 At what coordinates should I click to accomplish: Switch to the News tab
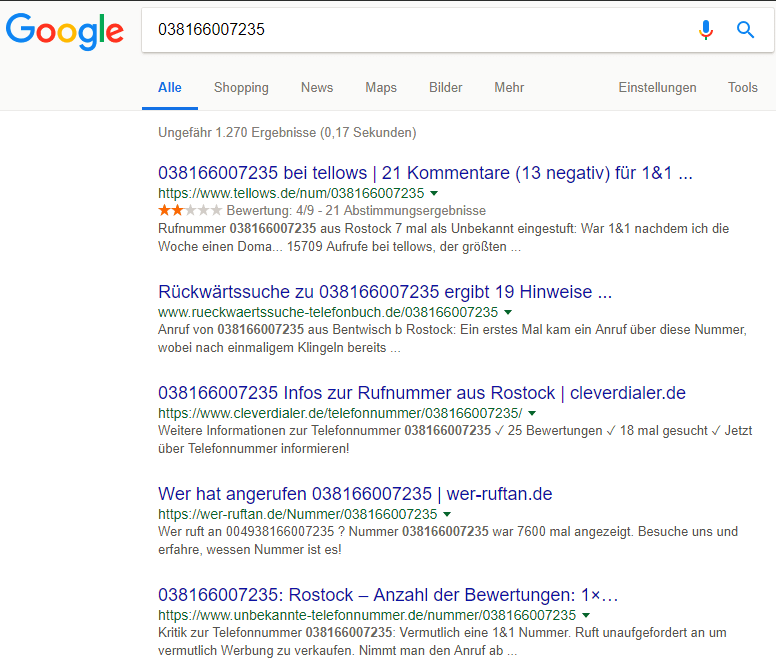[x=317, y=88]
